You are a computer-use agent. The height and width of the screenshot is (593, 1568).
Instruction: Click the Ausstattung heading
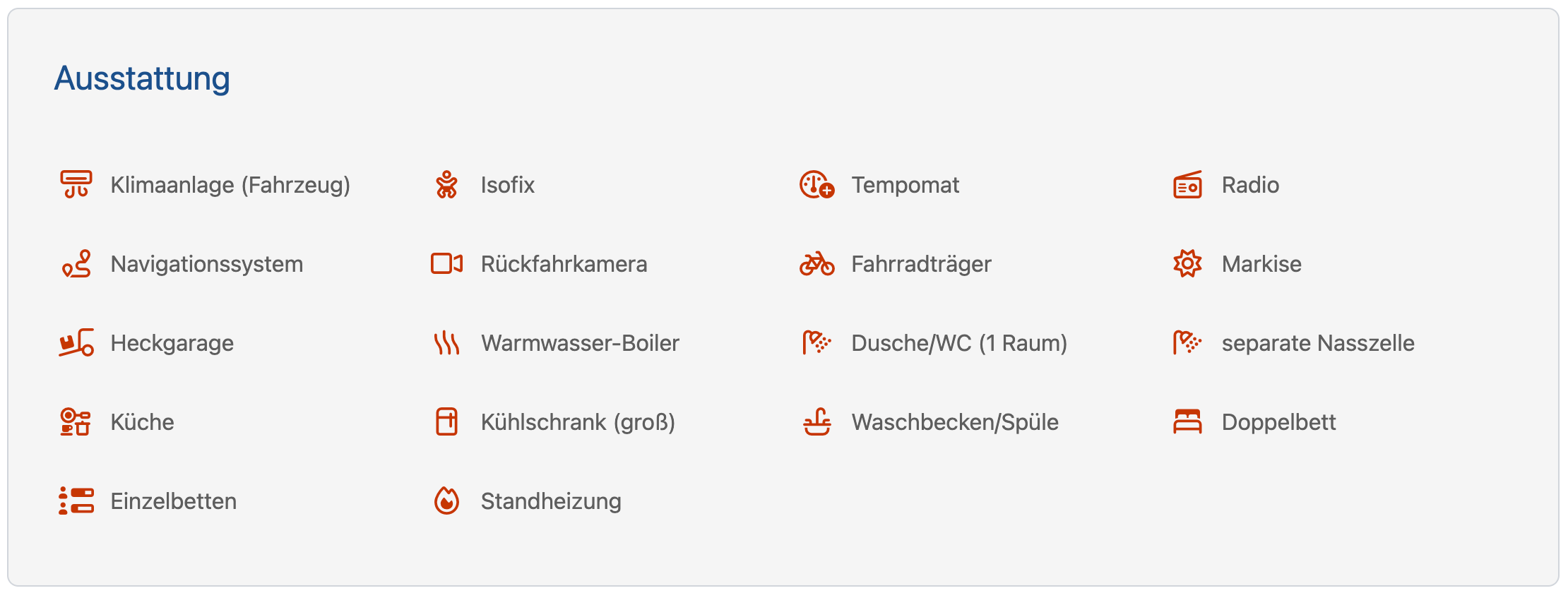pos(142,78)
